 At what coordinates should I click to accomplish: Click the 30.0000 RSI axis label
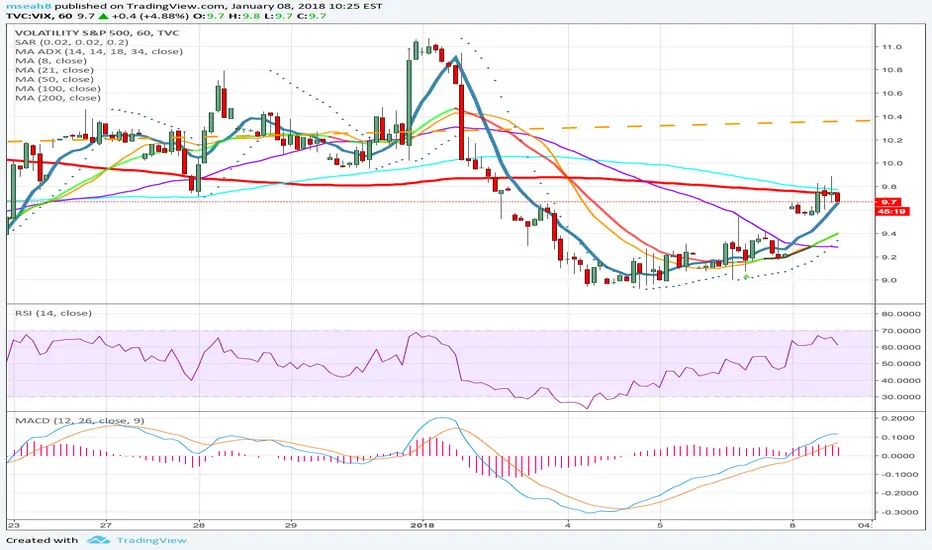901,397
